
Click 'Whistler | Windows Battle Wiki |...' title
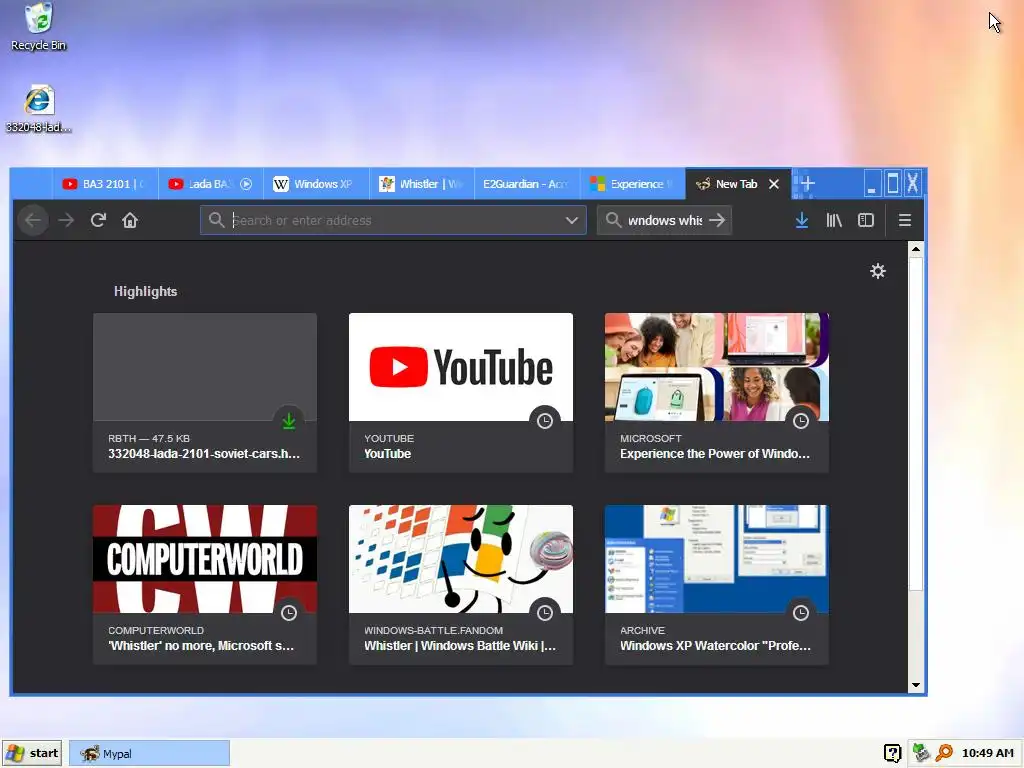460,646
